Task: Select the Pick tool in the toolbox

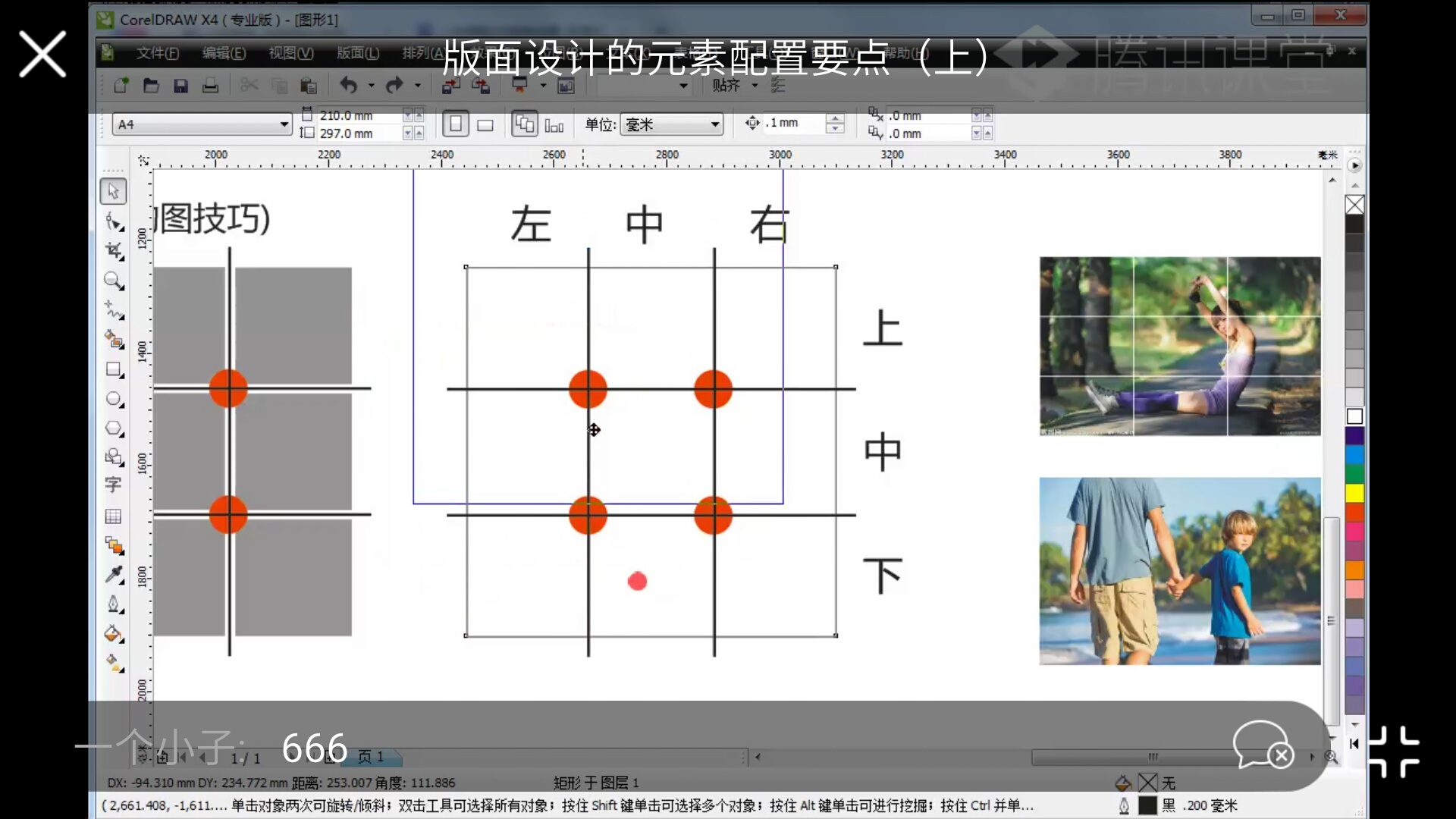Action: (114, 191)
